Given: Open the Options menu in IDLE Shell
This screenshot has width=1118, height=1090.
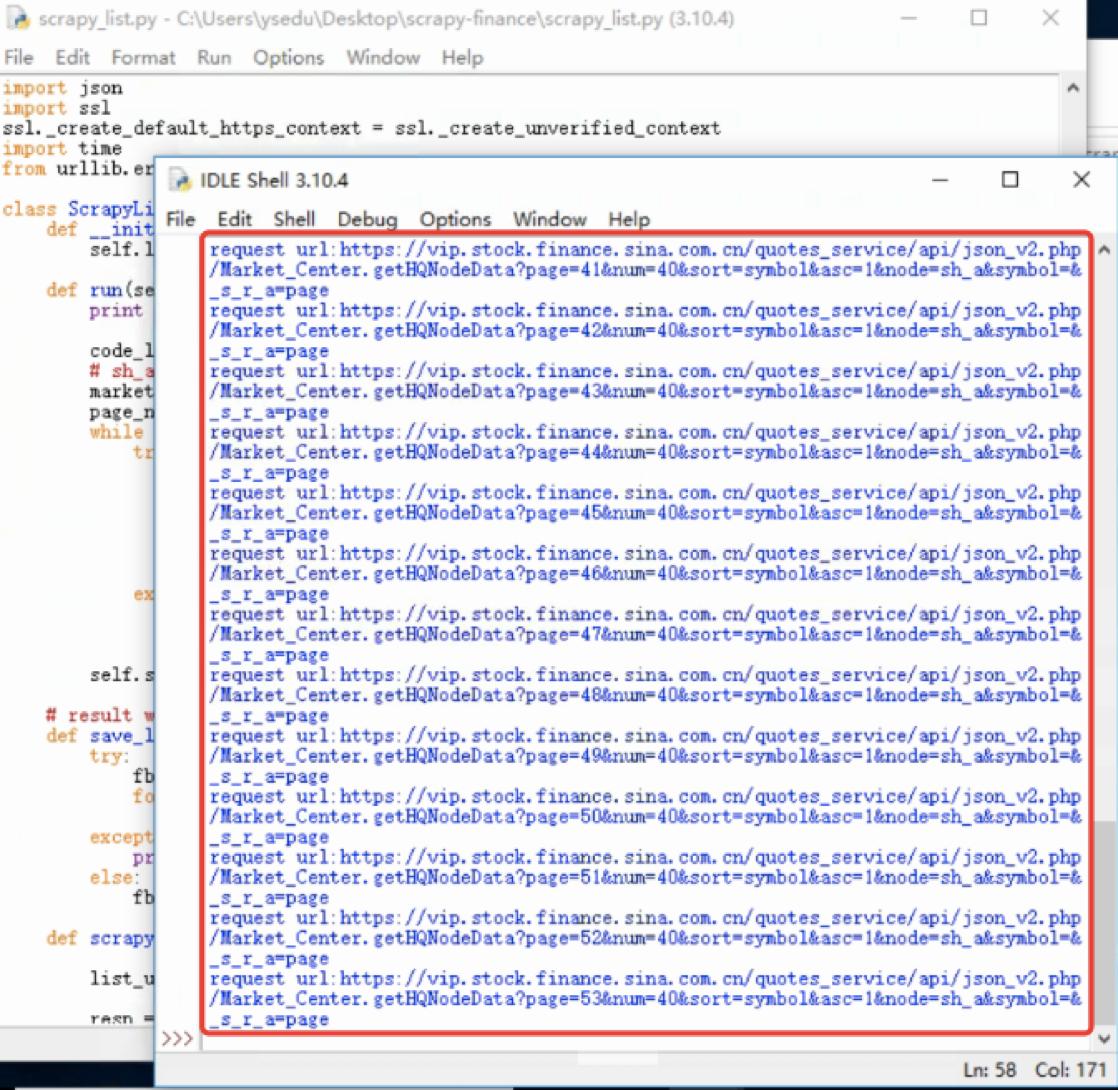Looking at the screenshot, I should pyautogui.click(x=454, y=219).
